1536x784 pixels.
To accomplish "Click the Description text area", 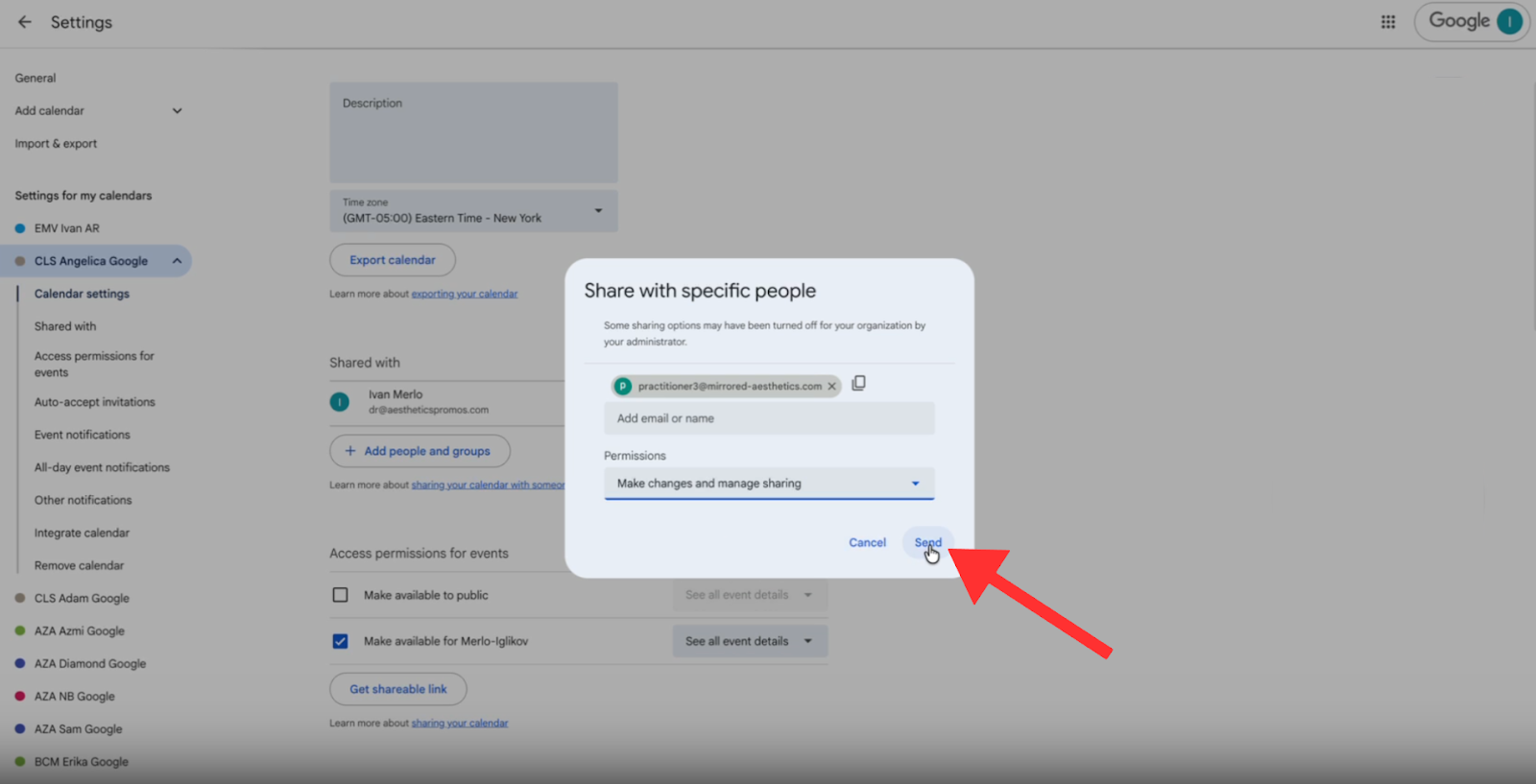I will click(x=473, y=132).
